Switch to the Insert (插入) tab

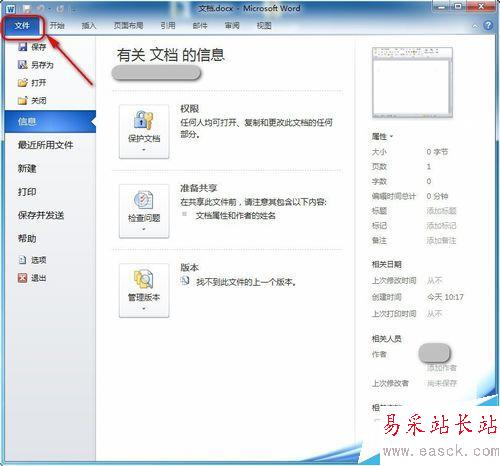tap(89, 26)
